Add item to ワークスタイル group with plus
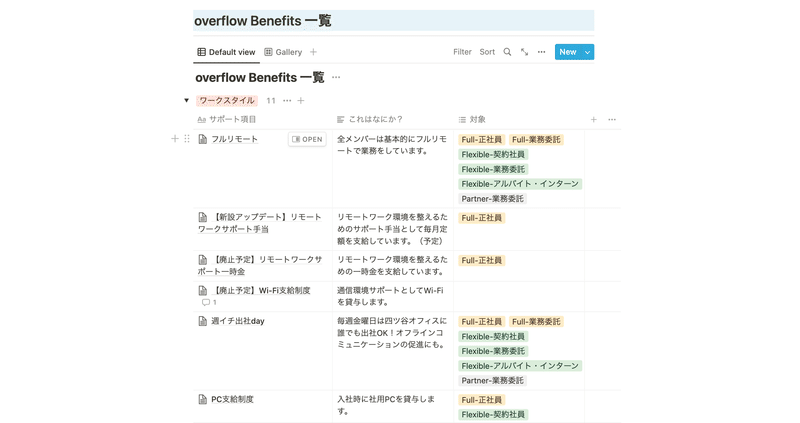 click(x=301, y=101)
